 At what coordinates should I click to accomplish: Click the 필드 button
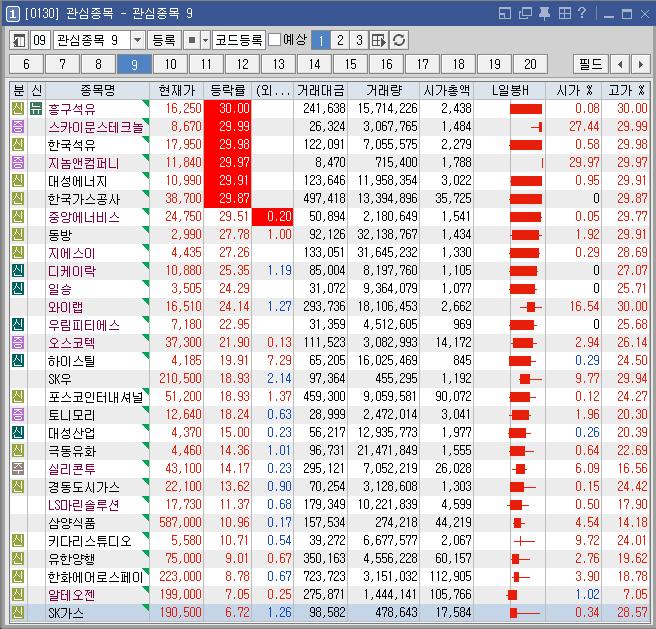590,64
